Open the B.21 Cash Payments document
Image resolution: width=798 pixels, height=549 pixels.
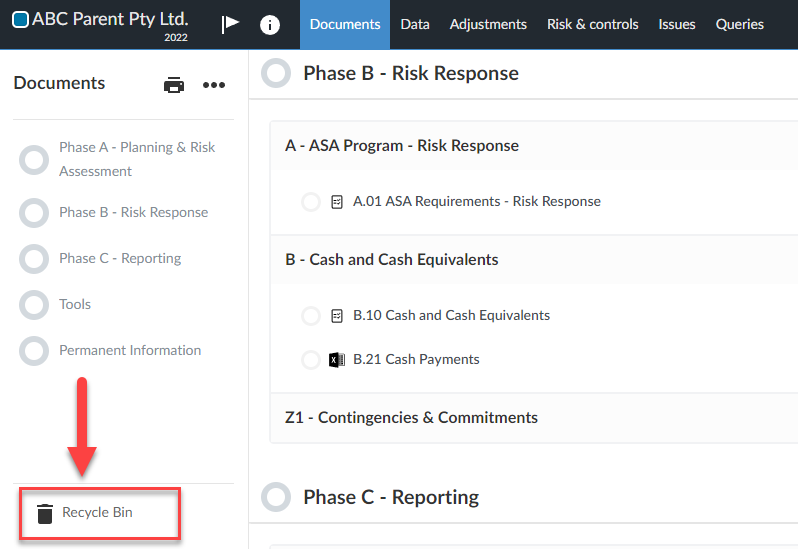pyautogui.click(x=416, y=360)
